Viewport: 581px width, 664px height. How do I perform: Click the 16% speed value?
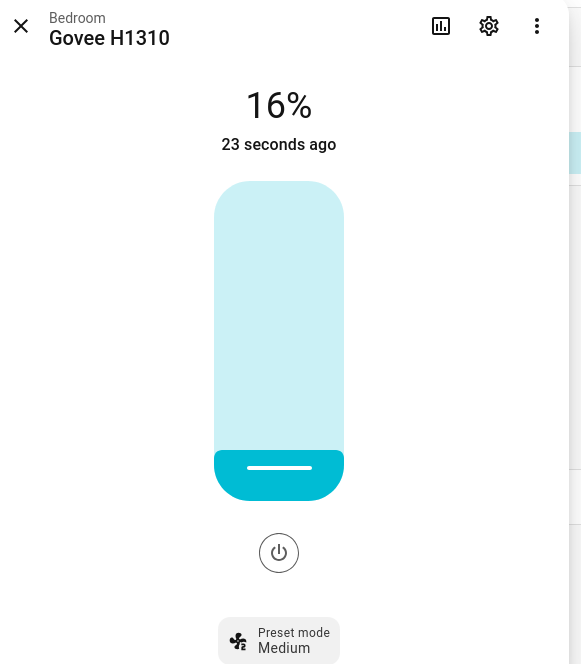tap(279, 105)
